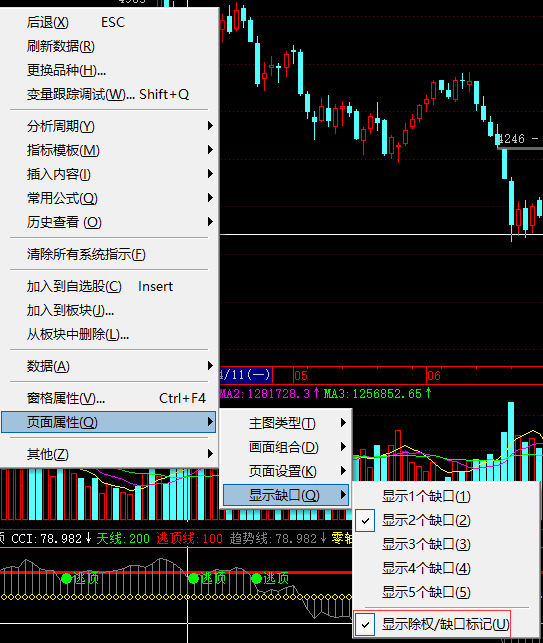
Task: Open the 分析周期(Y) submenu
Action: 109,126
